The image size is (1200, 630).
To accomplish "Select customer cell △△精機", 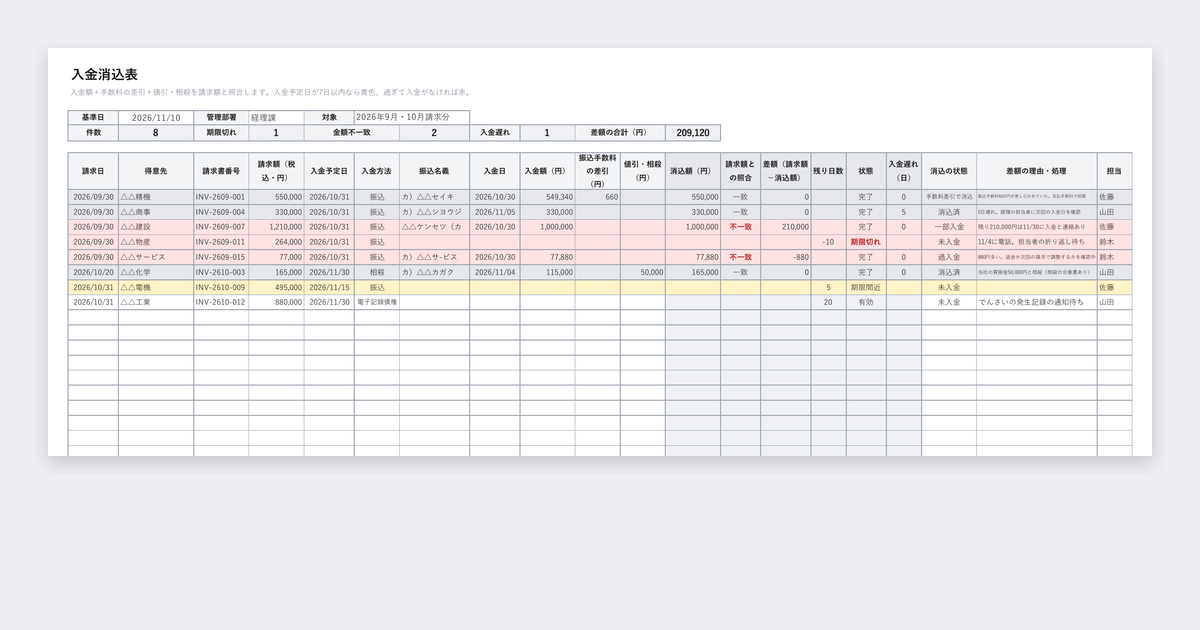I will tap(156, 197).
